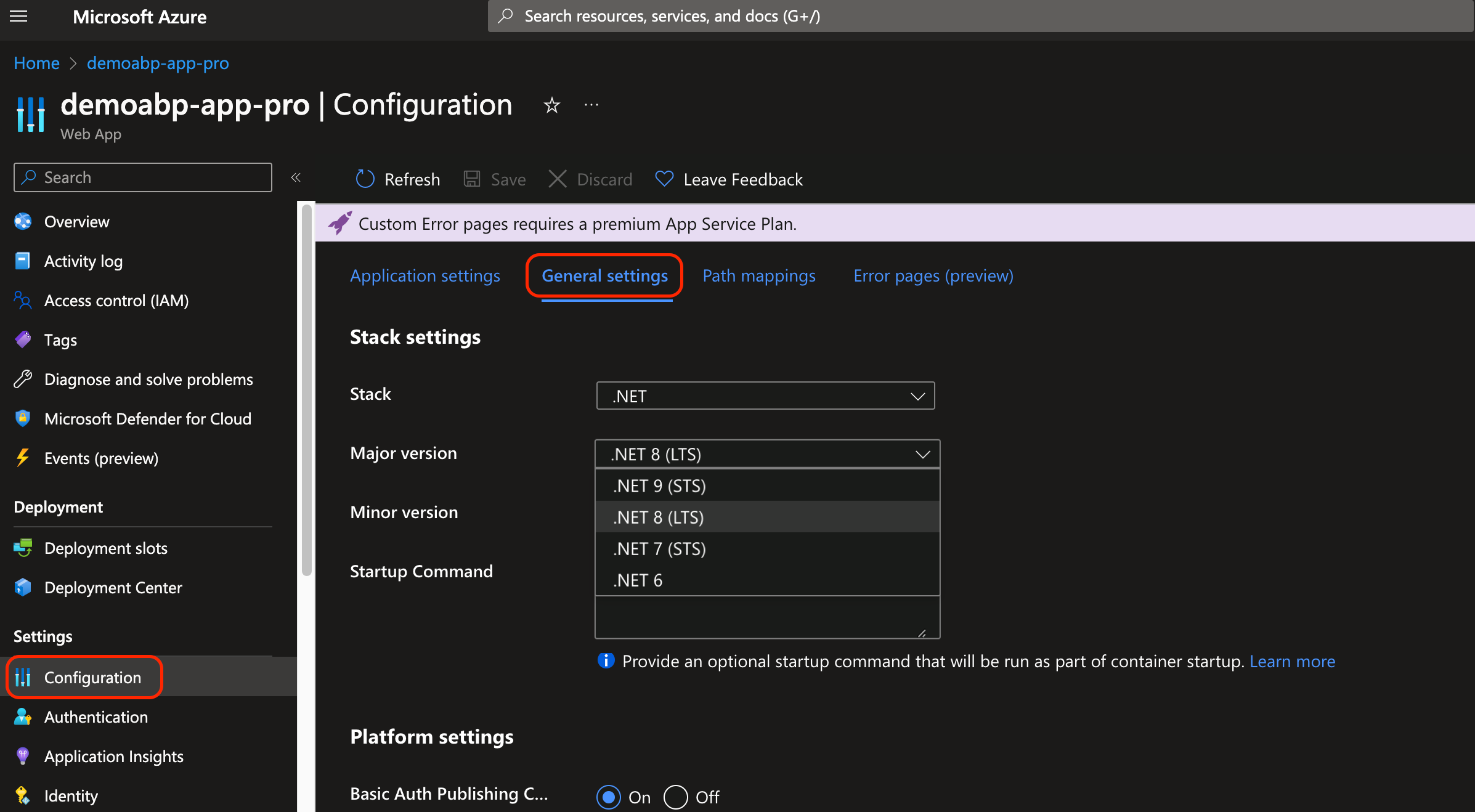
Task: Click the Leave Feedback heart icon
Action: tap(664, 179)
